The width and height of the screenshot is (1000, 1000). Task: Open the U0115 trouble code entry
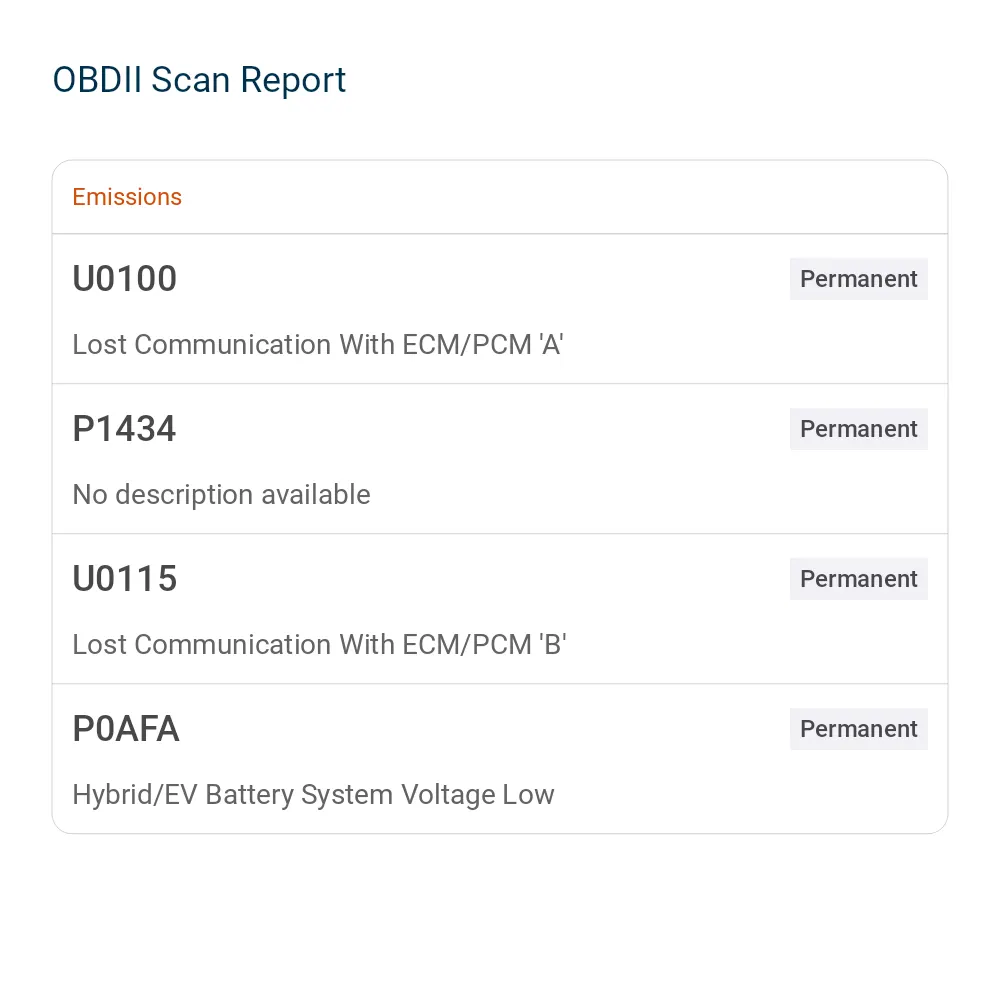point(500,608)
